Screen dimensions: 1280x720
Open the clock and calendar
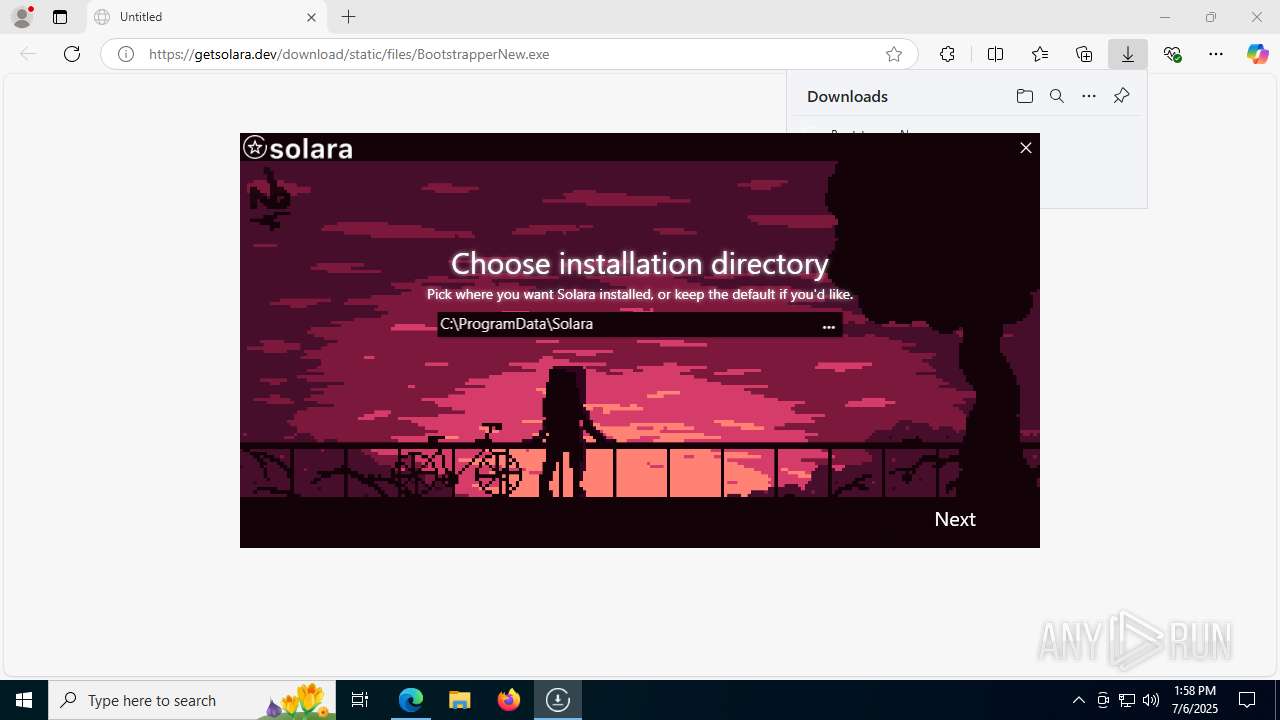1196,700
